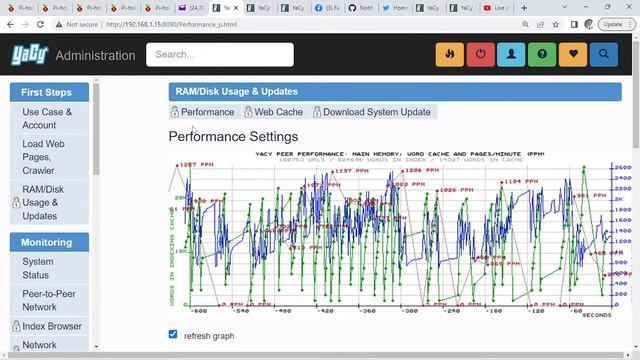Click the orange heart icon button
The image size is (640, 360).
pos(573,54)
